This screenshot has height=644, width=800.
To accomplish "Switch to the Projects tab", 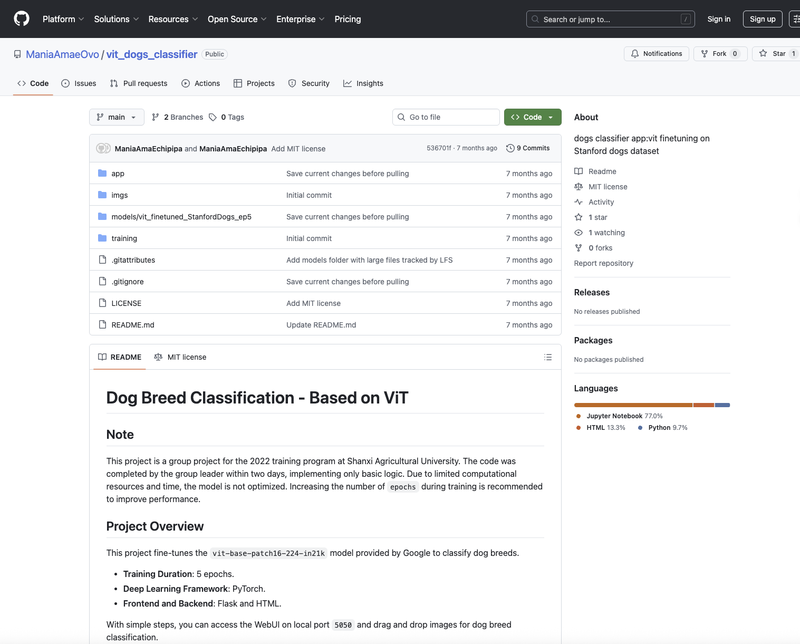I will 254,83.
